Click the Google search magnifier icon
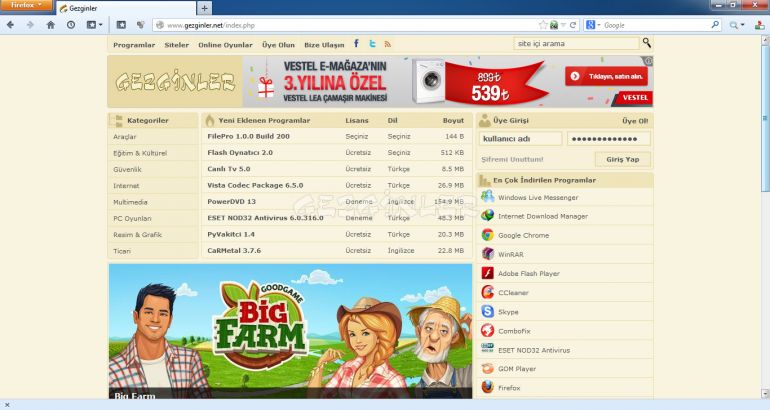 coord(715,25)
